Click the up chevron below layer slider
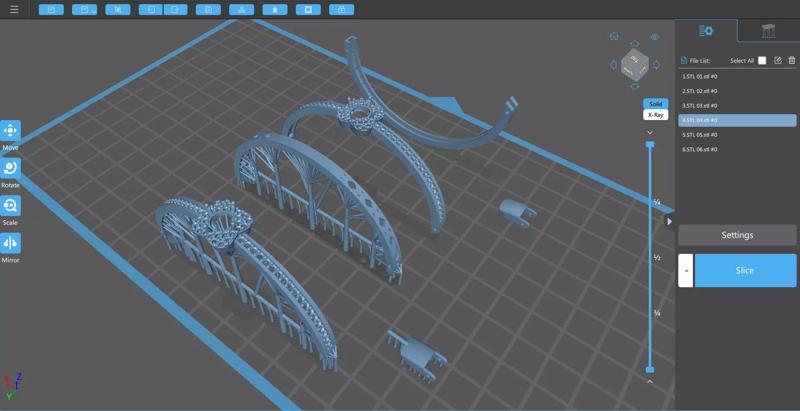This screenshot has width=800, height=411. (x=650, y=381)
